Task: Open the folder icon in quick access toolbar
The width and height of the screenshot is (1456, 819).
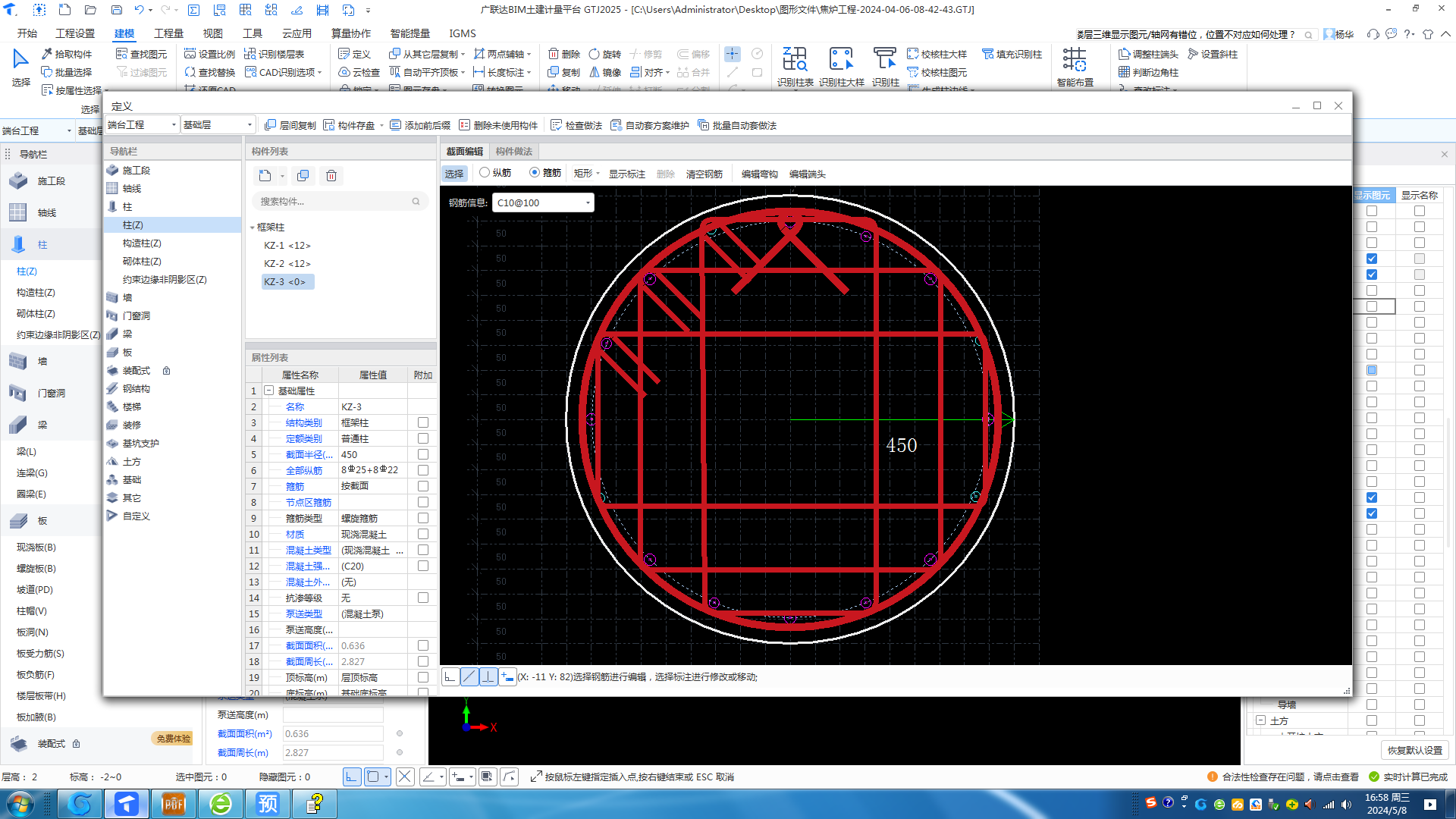Action: point(90,10)
